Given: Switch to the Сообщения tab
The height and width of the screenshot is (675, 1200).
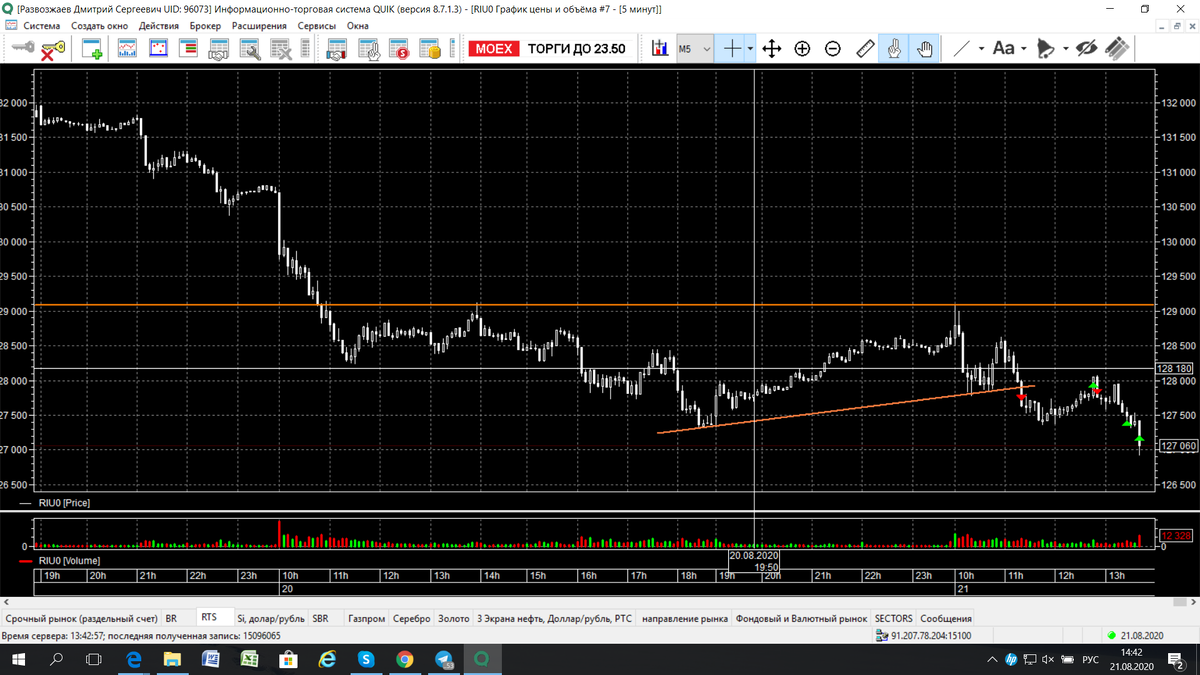Looking at the screenshot, I should (946, 619).
